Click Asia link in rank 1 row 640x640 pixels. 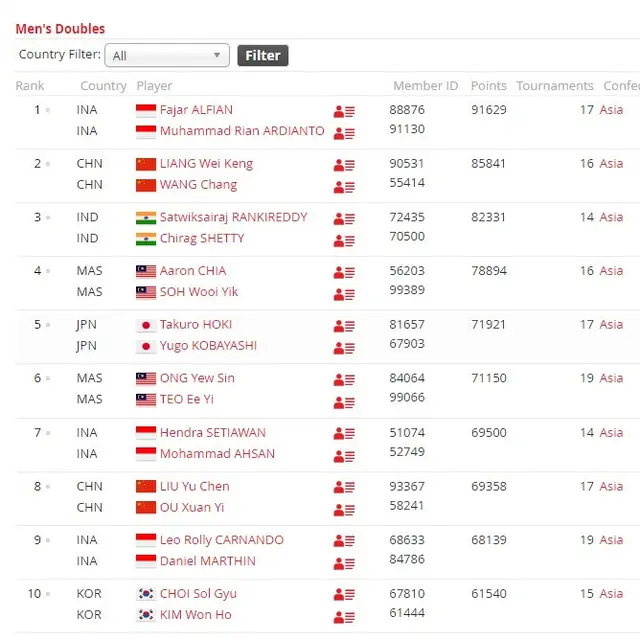tap(611, 110)
